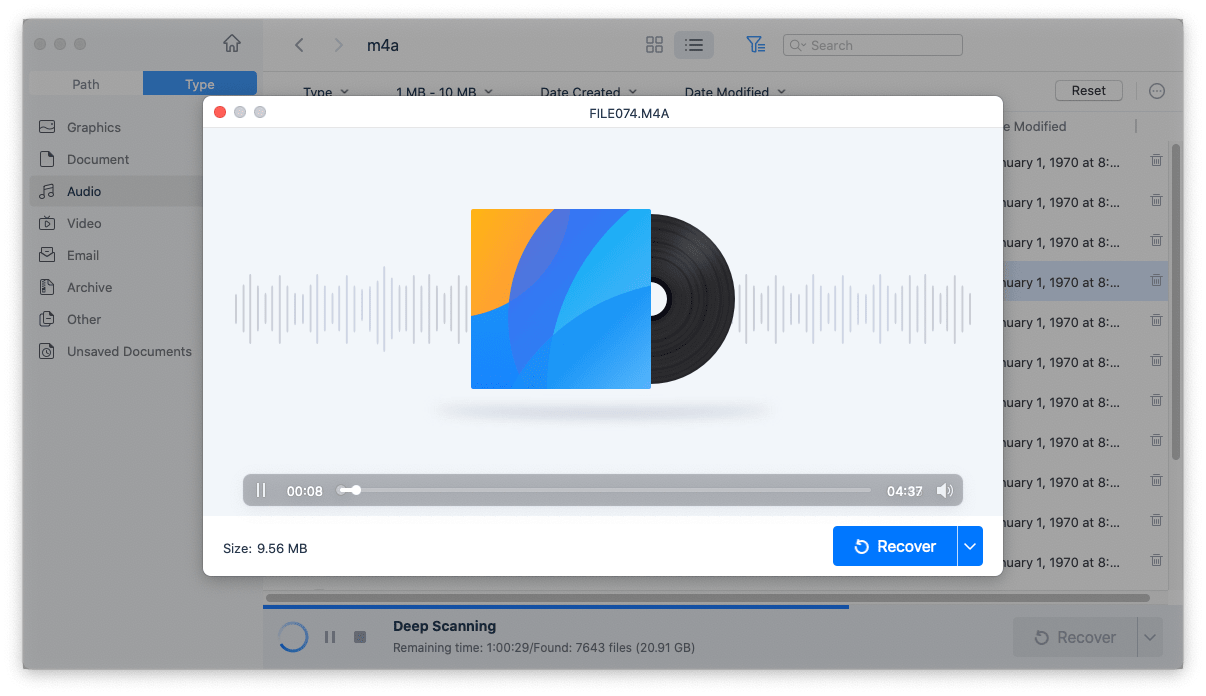Click the Email envelope icon
1206x696 pixels.
[47, 255]
